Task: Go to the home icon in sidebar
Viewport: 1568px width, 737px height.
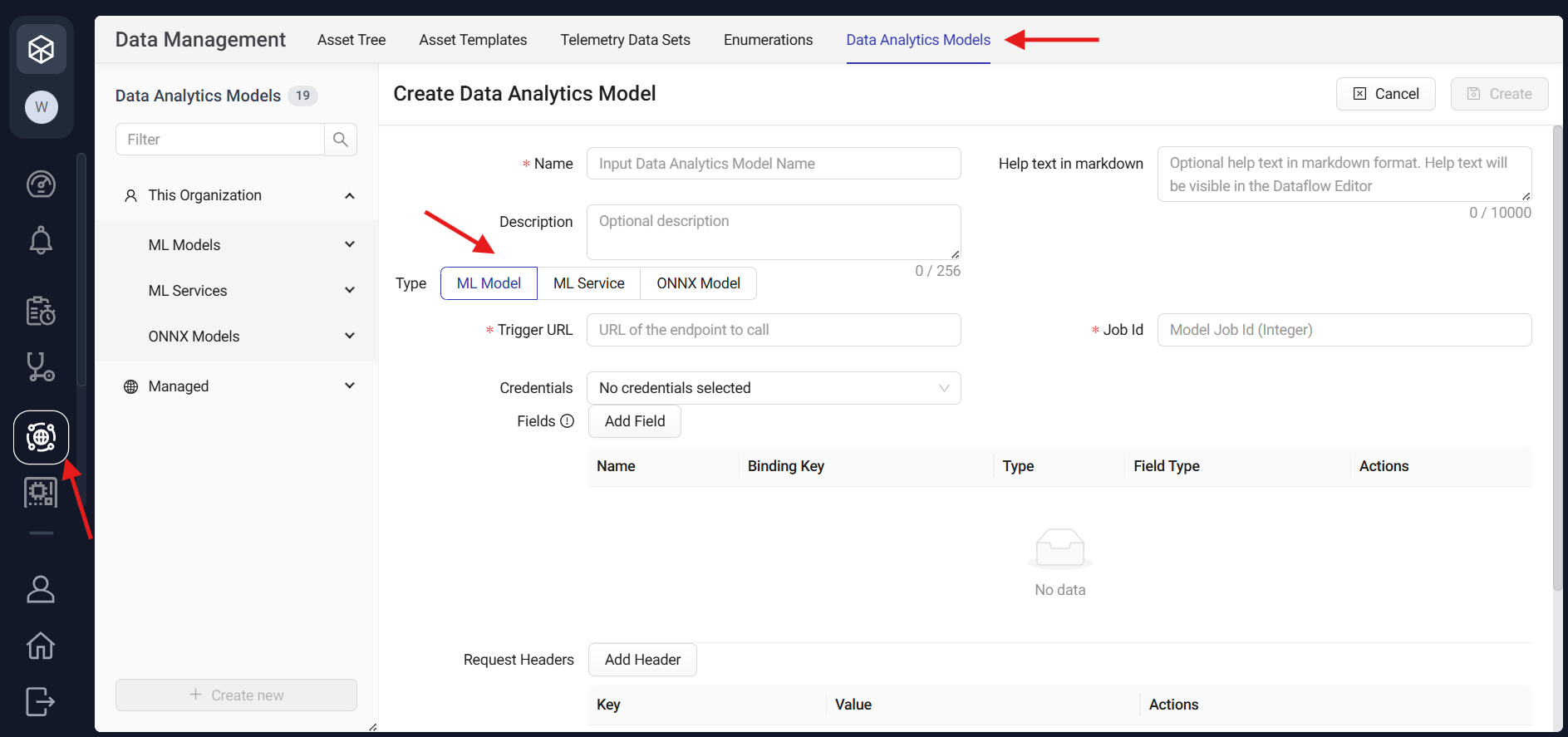Action: (41, 645)
